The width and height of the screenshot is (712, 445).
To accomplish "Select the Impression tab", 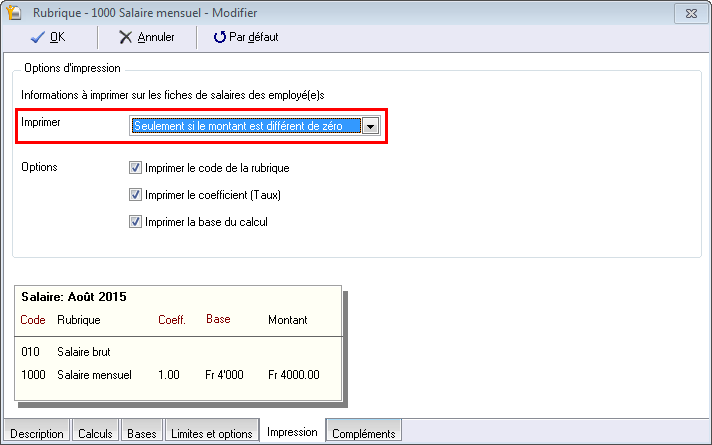I will coord(292,432).
